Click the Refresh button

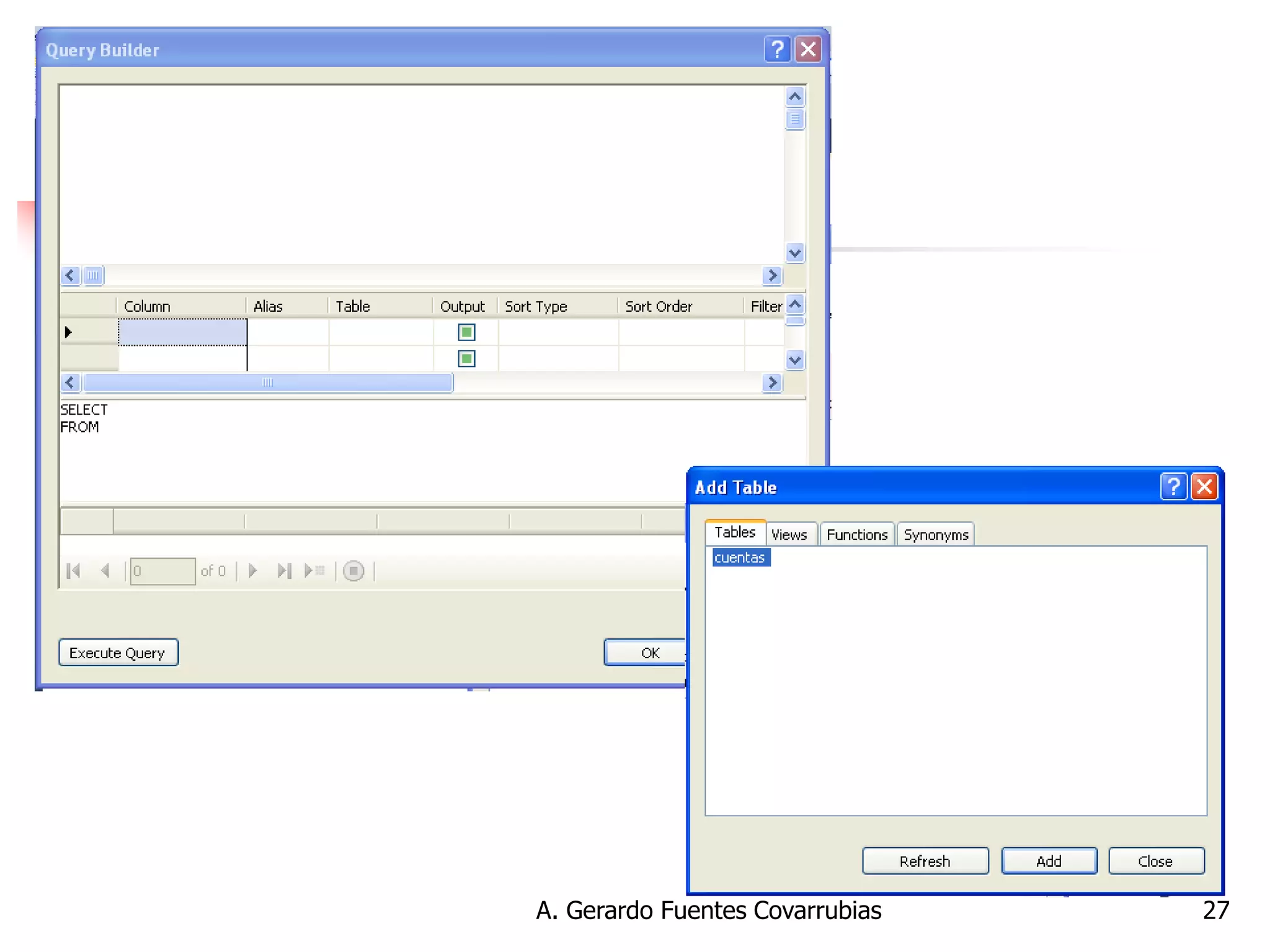pos(925,861)
